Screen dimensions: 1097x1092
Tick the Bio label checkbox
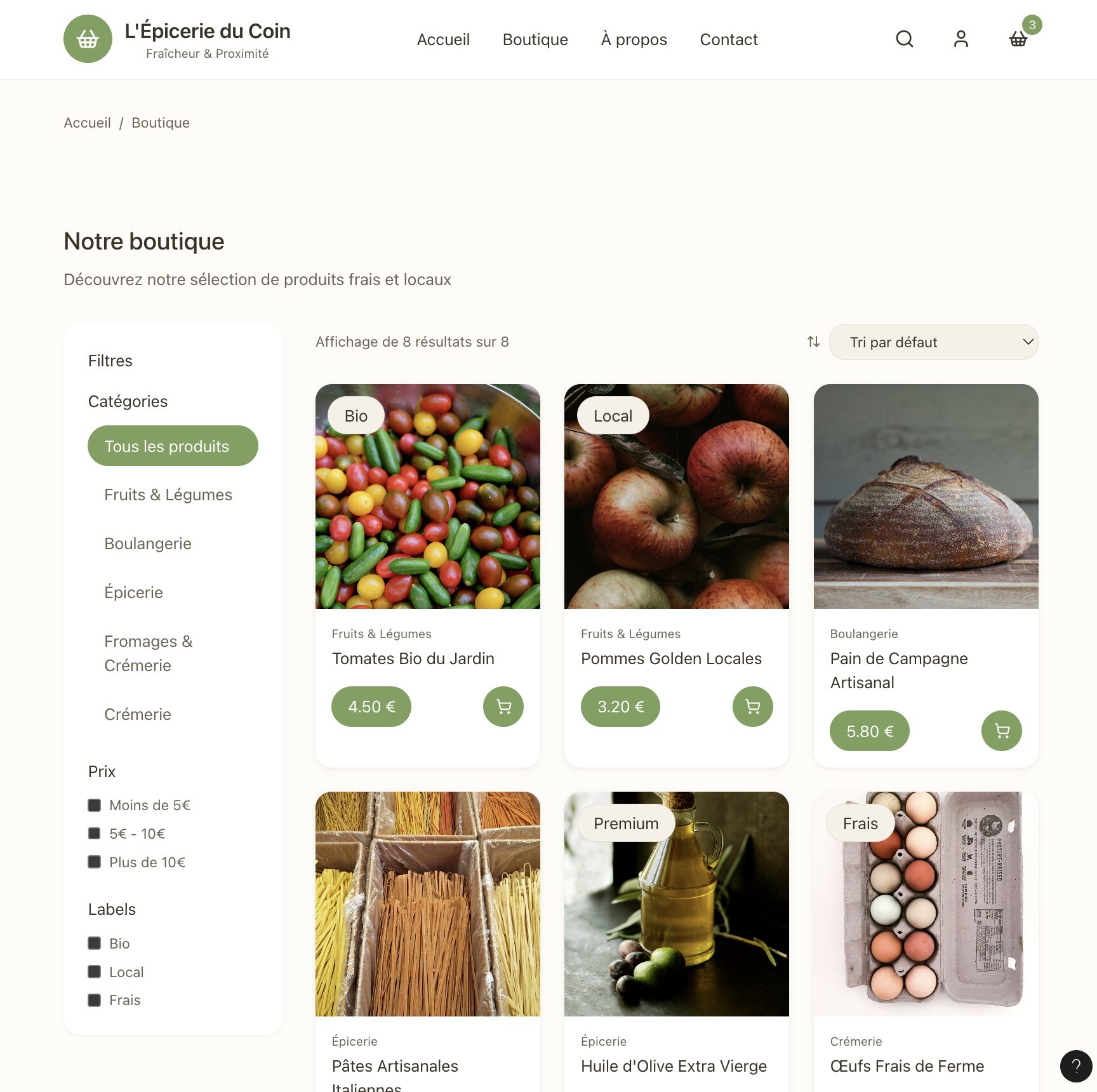(x=95, y=943)
